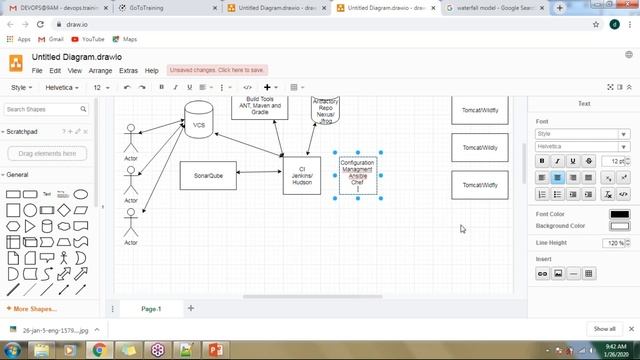Select the diamond shape in General palette
The image size is (640, 360).
pyautogui.click(x=64, y=210)
